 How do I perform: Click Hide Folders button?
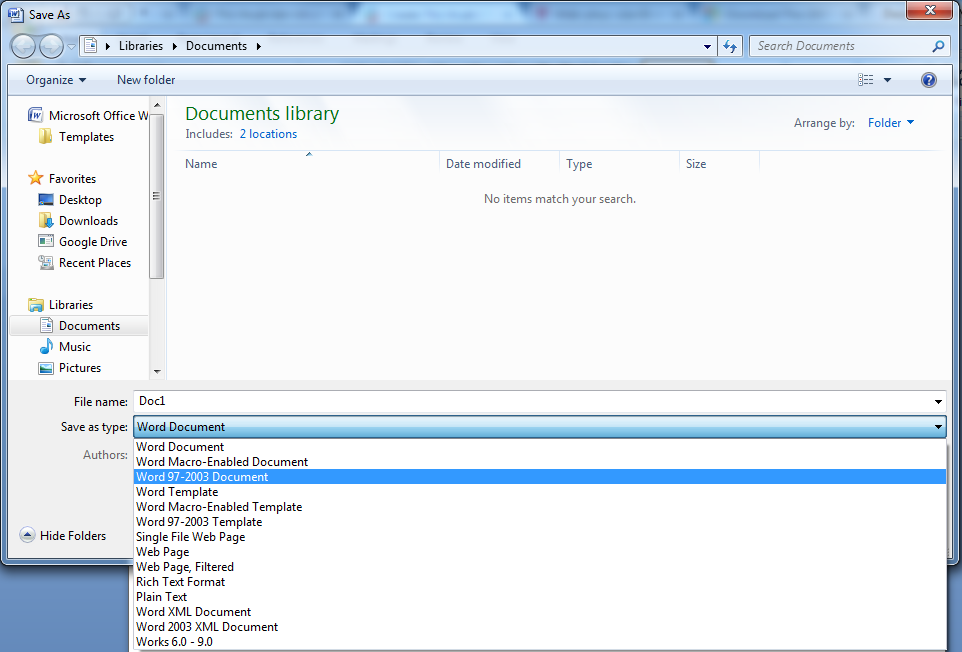tap(63, 536)
